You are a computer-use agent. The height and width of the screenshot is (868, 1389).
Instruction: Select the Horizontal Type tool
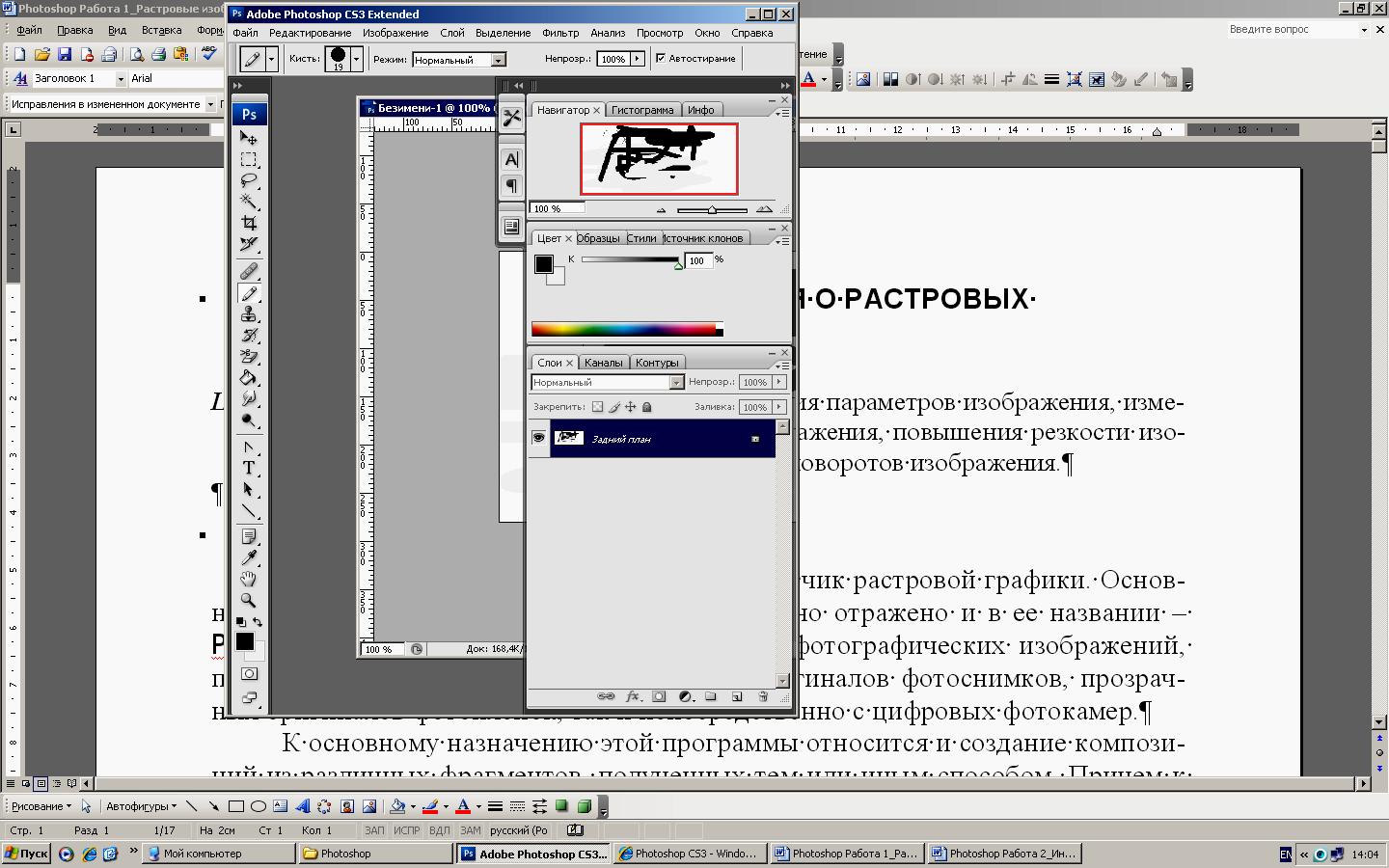249,469
